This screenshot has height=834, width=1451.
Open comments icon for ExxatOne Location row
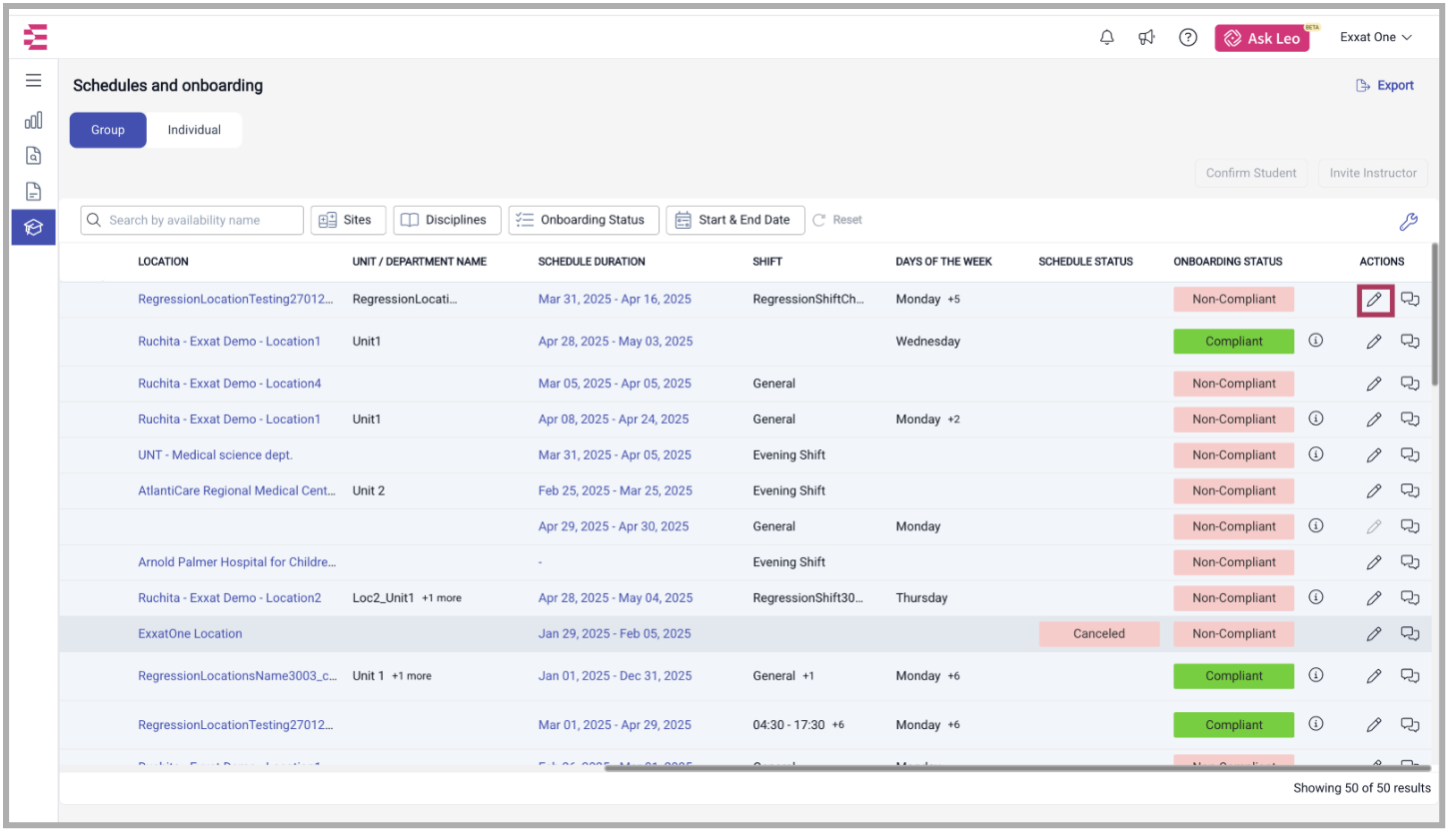pos(1410,634)
